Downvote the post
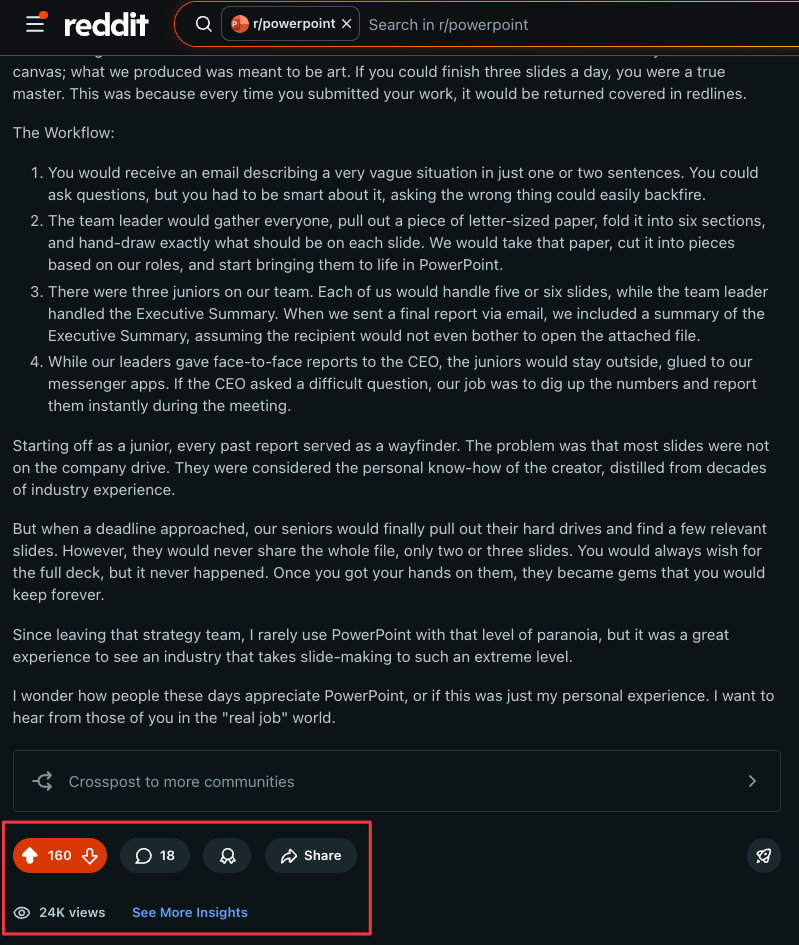This screenshot has height=945, width=799. tap(90, 855)
